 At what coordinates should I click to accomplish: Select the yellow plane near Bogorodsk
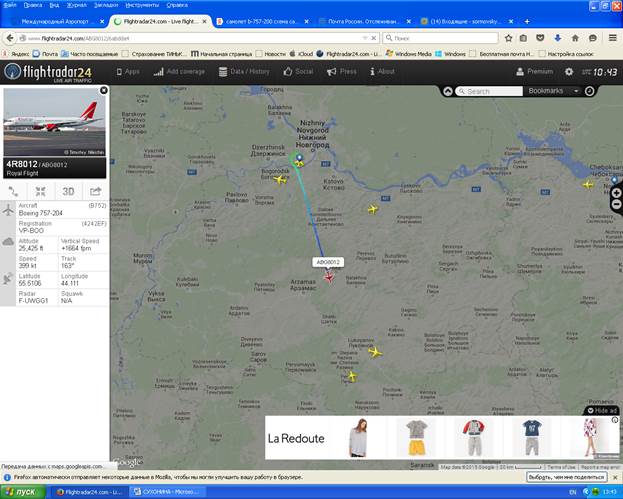click(280, 180)
